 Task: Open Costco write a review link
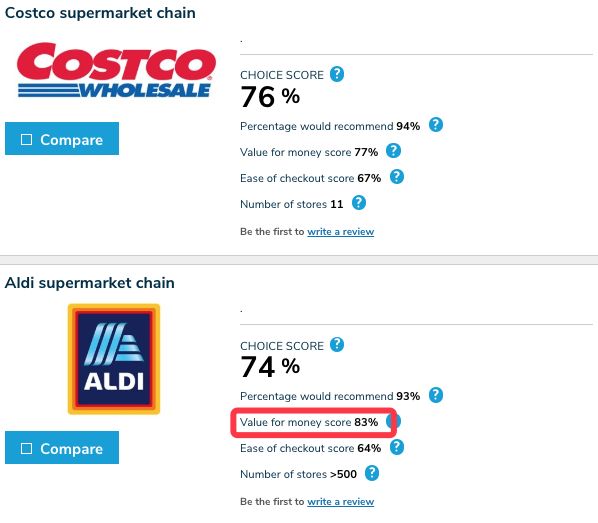tap(341, 232)
